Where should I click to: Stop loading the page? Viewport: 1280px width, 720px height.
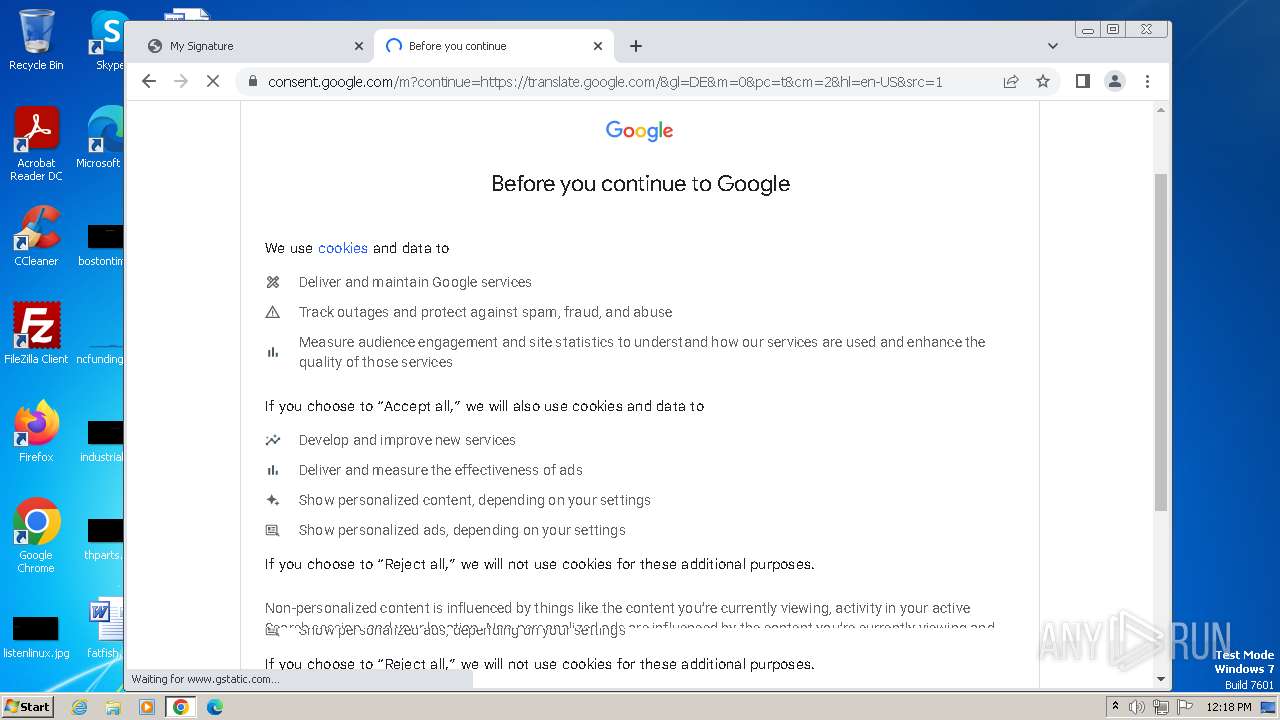[x=212, y=81]
